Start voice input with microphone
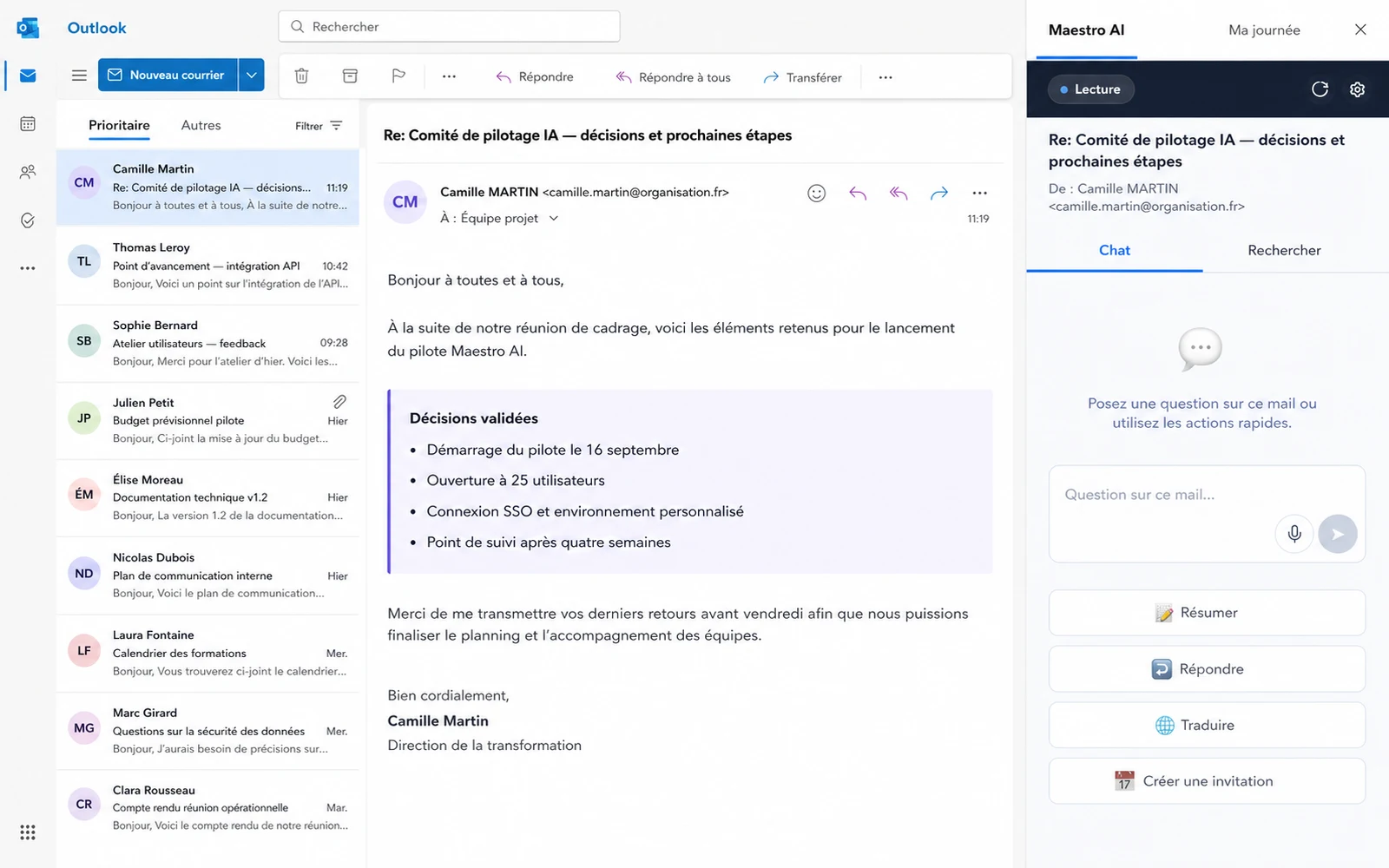 1294,534
